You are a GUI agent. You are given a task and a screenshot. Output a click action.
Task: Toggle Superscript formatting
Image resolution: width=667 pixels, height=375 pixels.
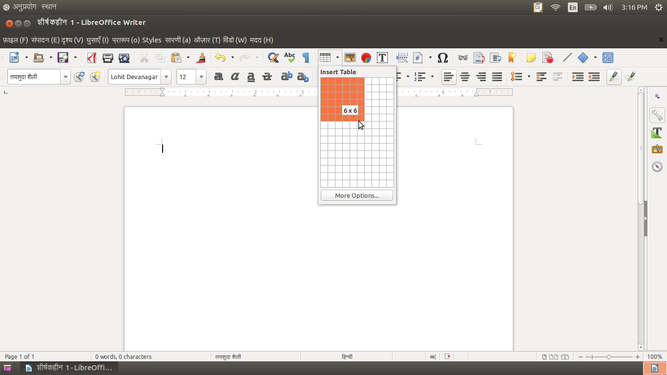click(286, 77)
